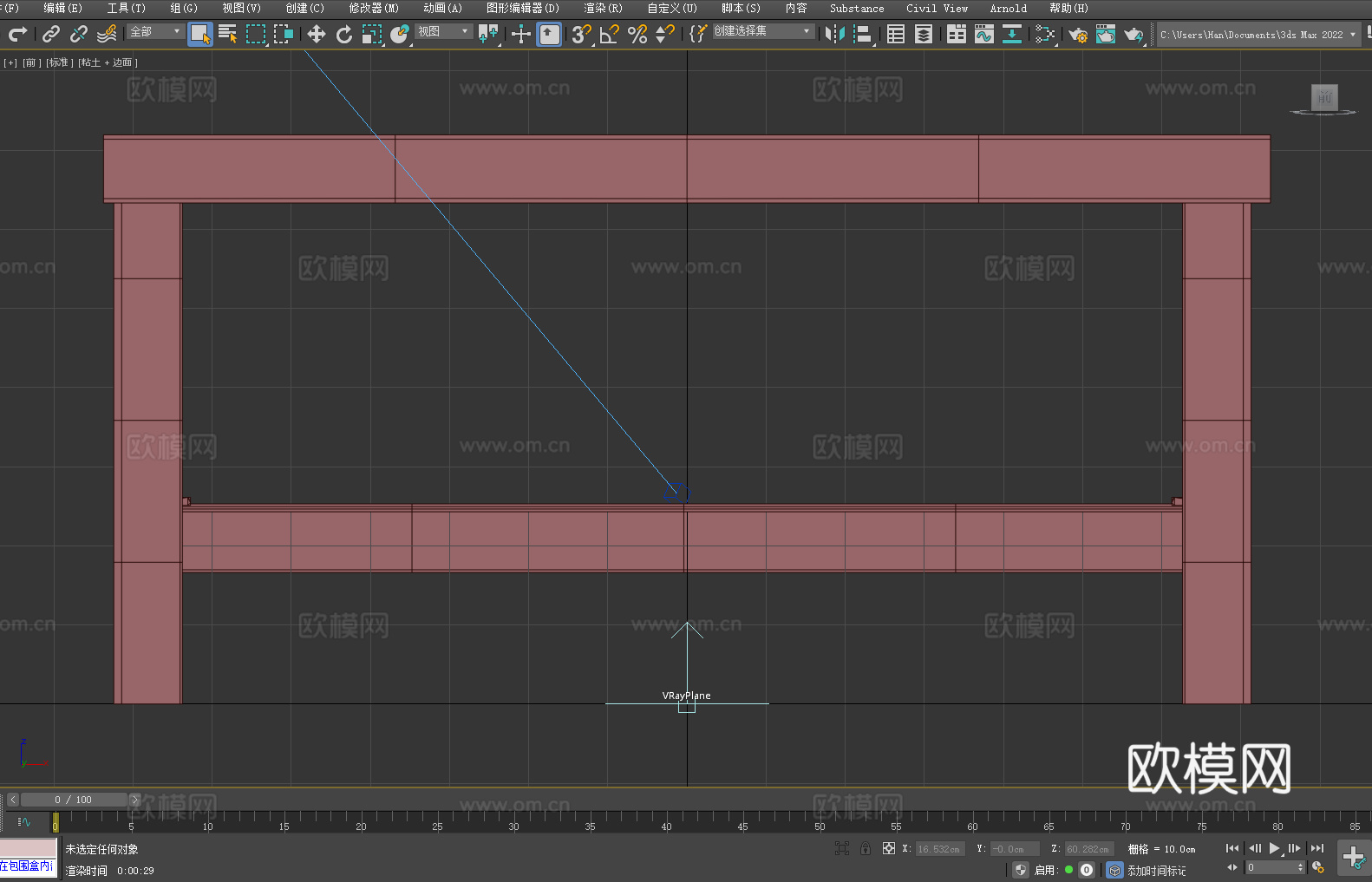1372x882 pixels.
Task: Open reference coordinate 视图 dropdown
Action: coord(443,31)
